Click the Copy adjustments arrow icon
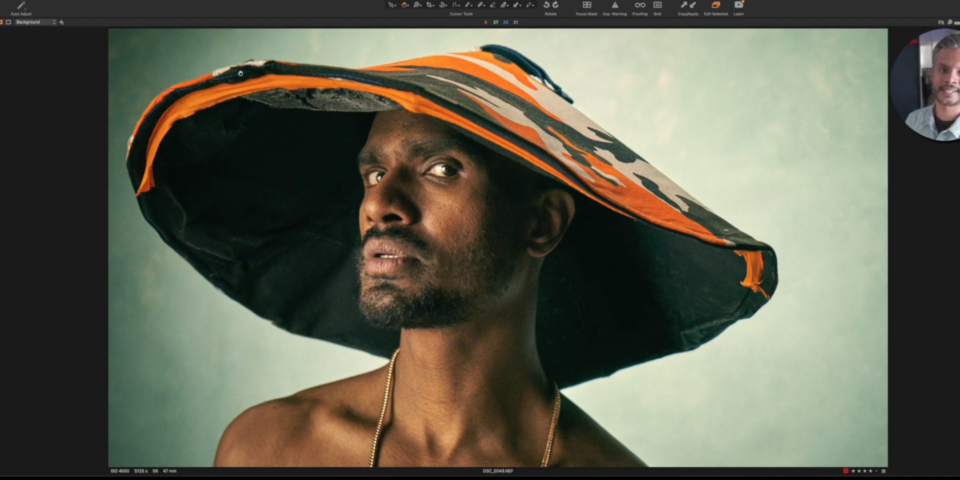The width and height of the screenshot is (960, 480). pyautogui.click(x=684, y=5)
